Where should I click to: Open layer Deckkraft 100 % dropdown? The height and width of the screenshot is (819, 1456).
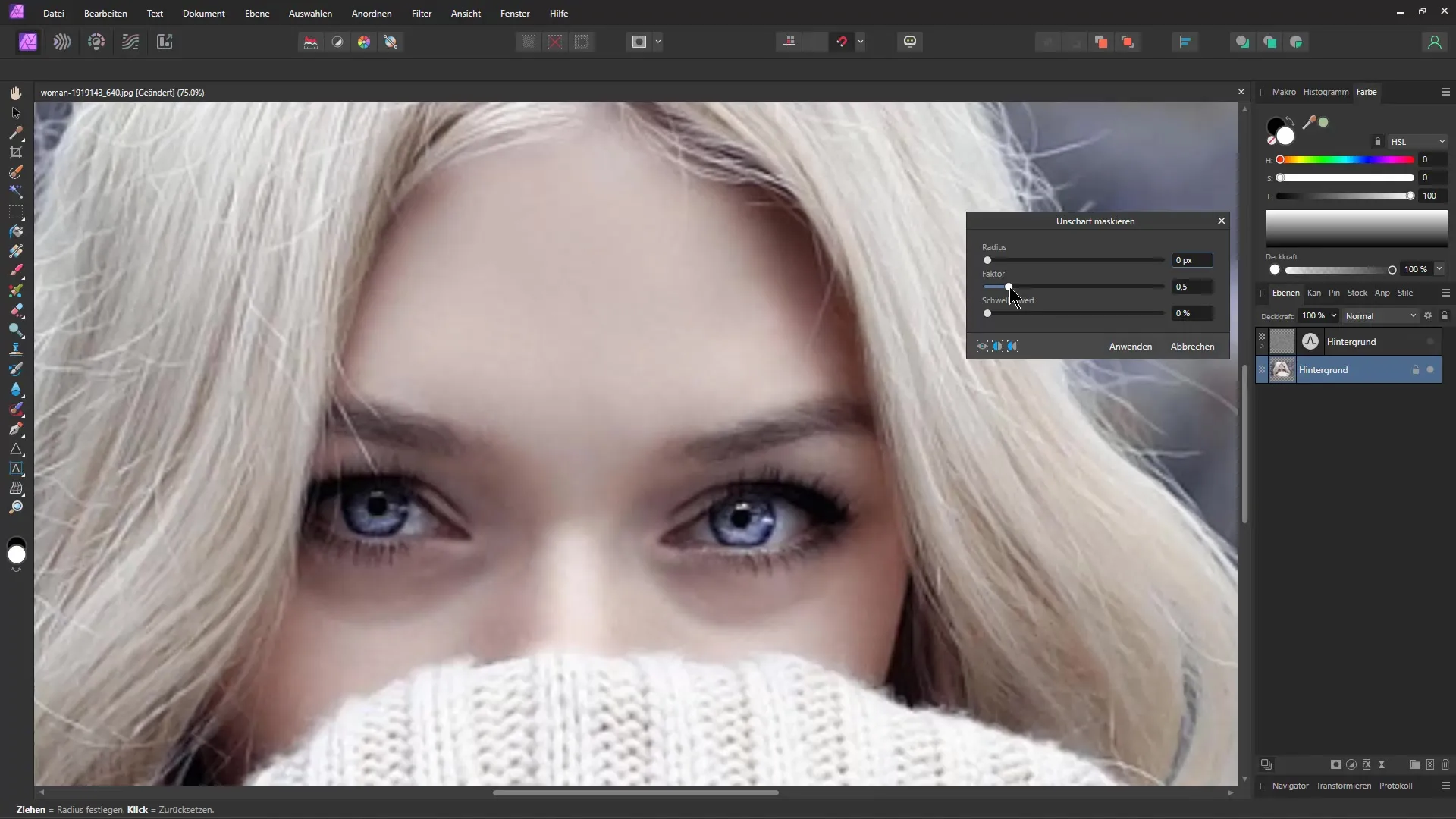1334,315
